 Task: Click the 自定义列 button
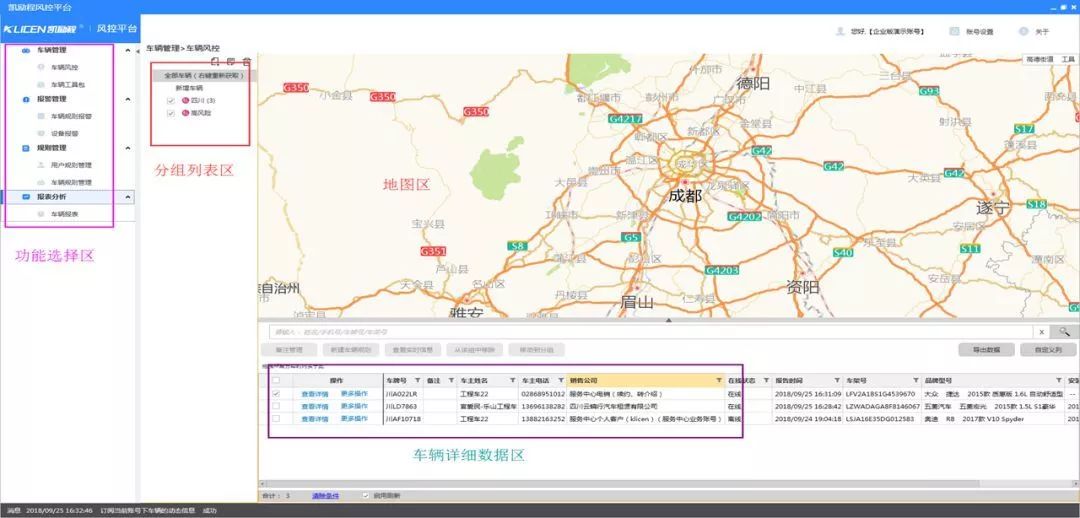[x=1048, y=350]
